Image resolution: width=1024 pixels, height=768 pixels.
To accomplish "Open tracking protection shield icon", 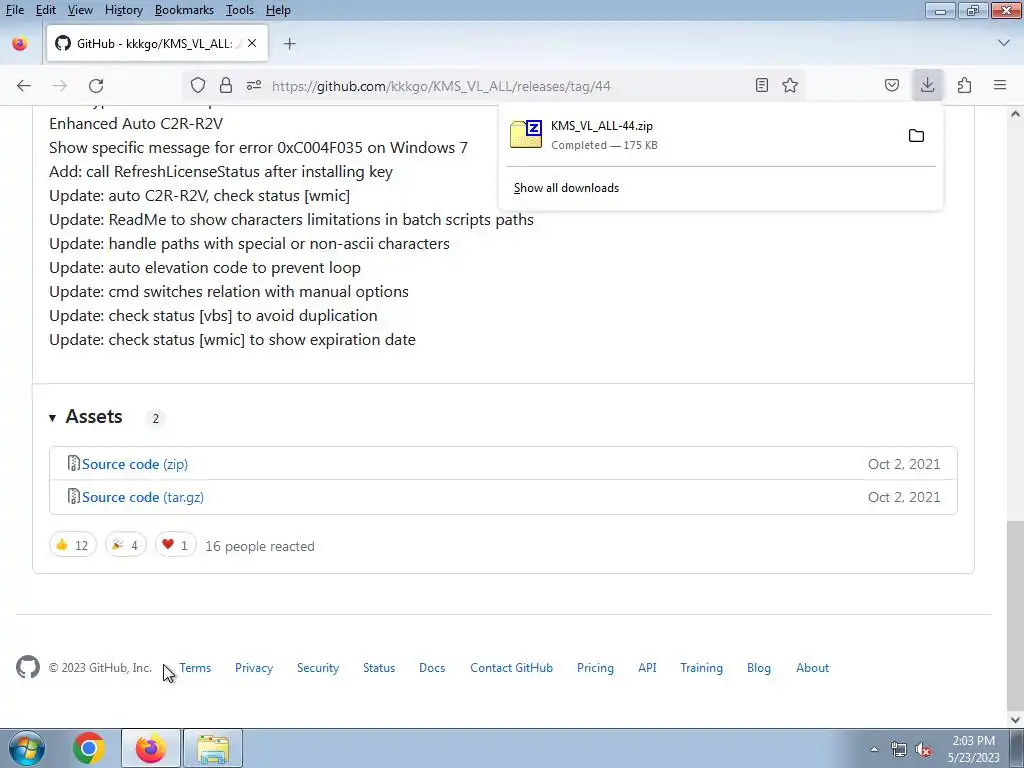I will (x=198, y=86).
